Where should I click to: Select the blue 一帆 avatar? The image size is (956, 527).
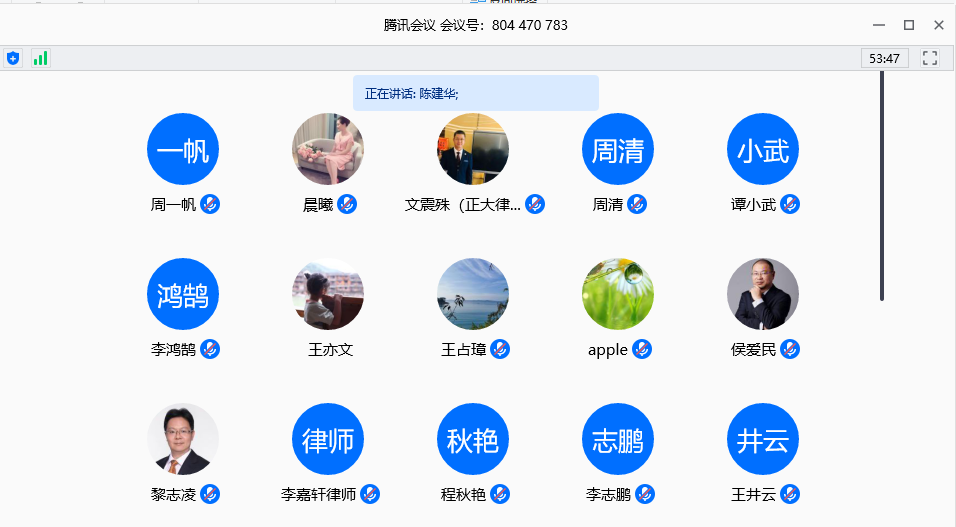(183, 149)
